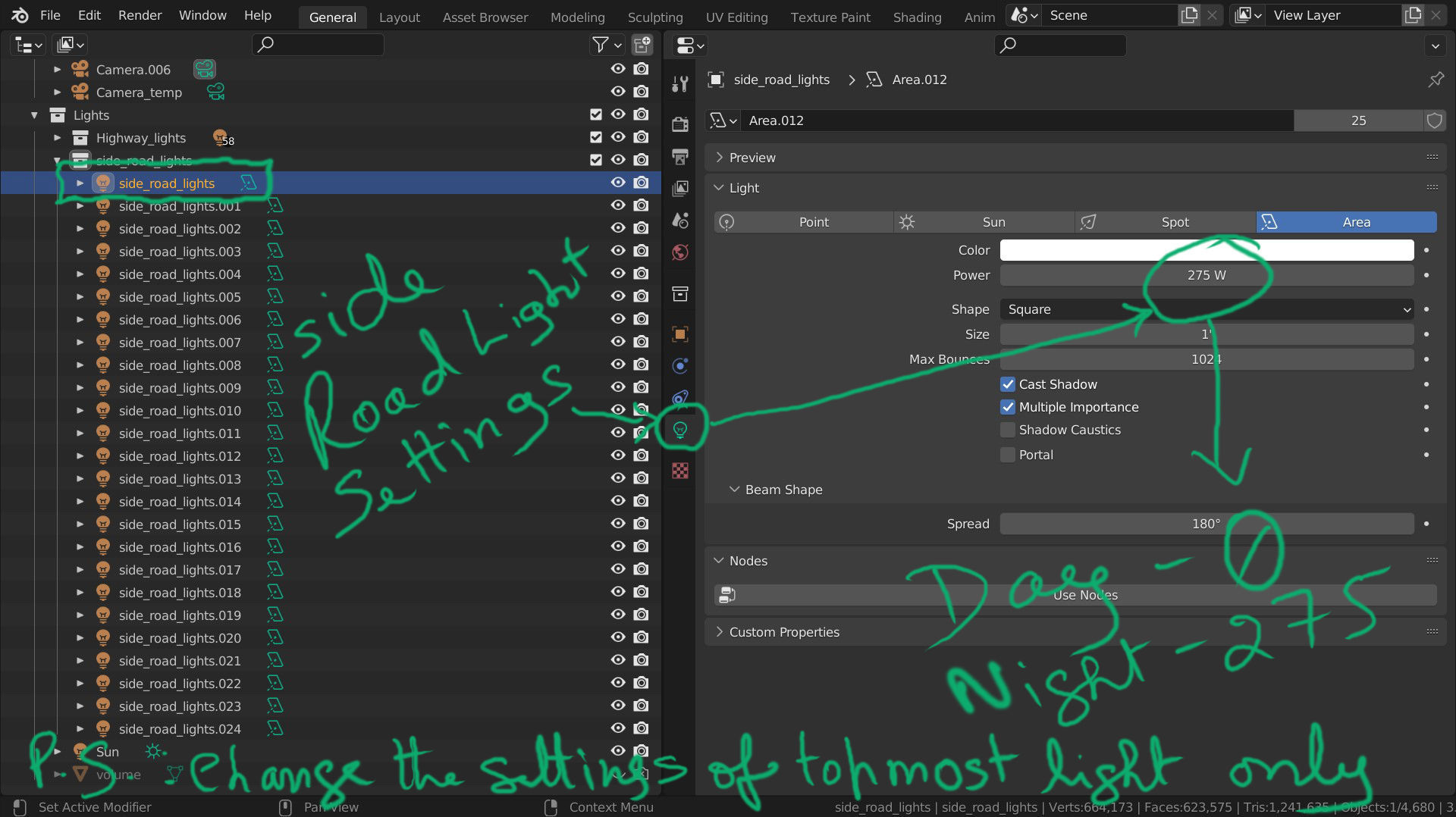This screenshot has width=1456, height=817.
Task: Expand the Highway_lights collection arrow
Action: click(57, 138)
